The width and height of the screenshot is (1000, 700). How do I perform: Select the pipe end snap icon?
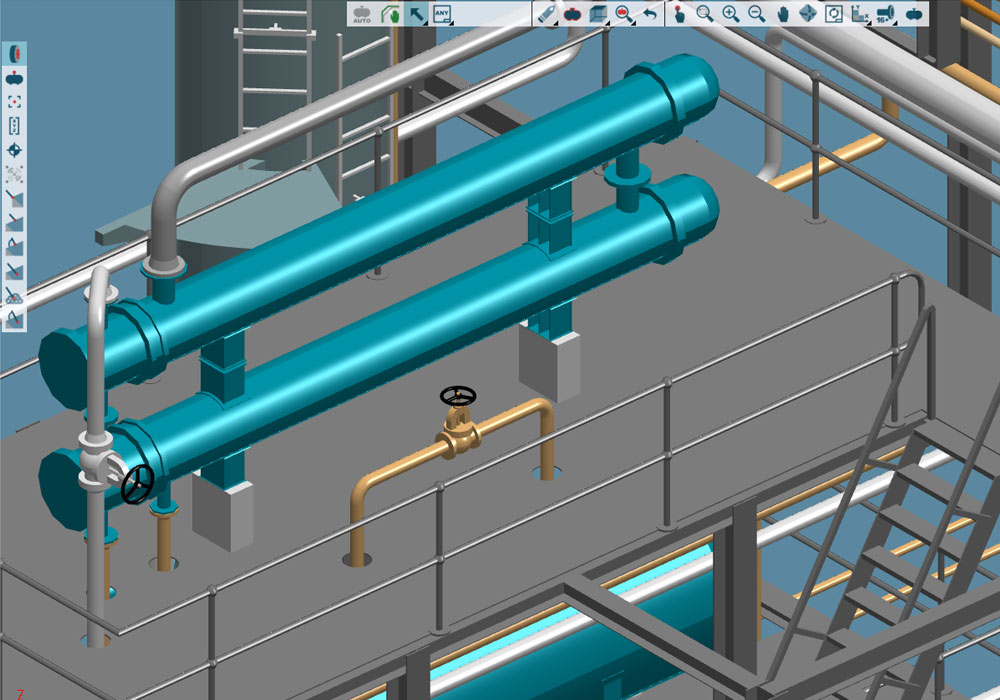(14, 54)
